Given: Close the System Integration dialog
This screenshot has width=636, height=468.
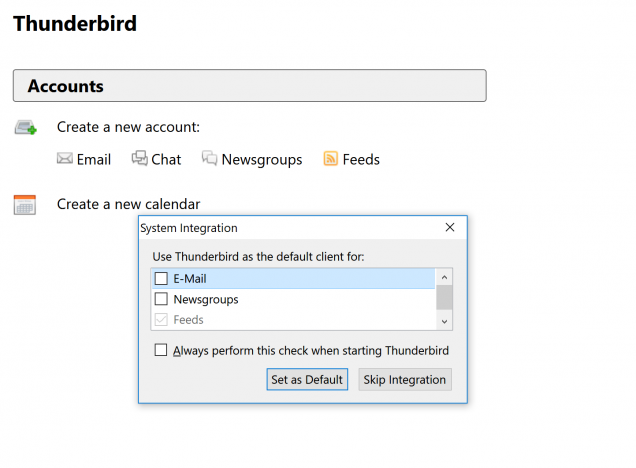Looking at the screenshot, I should [450, 228].
